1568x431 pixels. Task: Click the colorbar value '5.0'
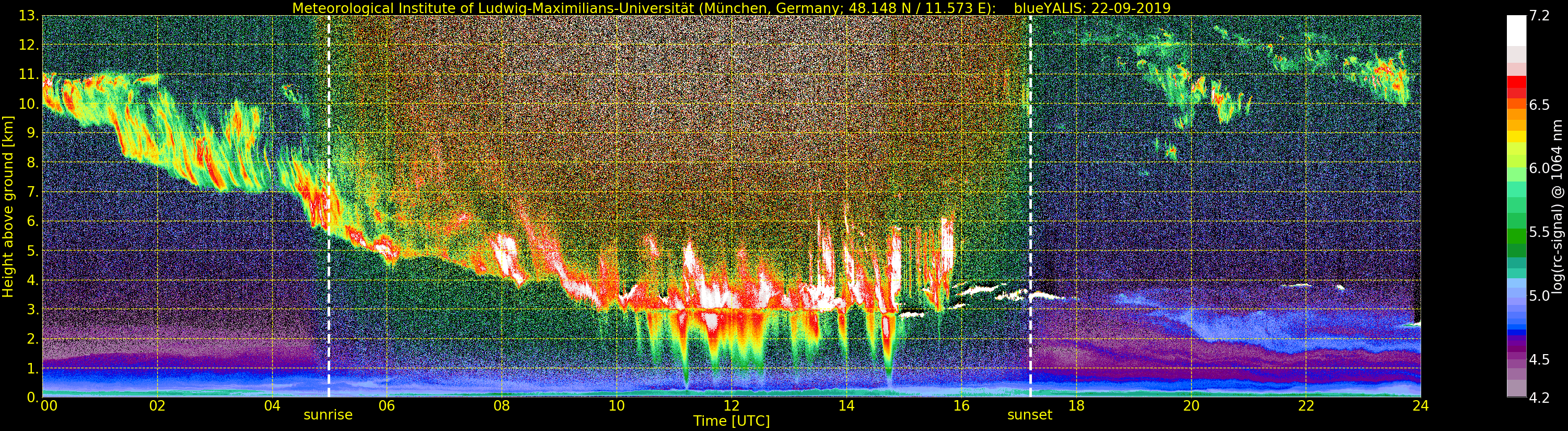tap(1539, 296)
